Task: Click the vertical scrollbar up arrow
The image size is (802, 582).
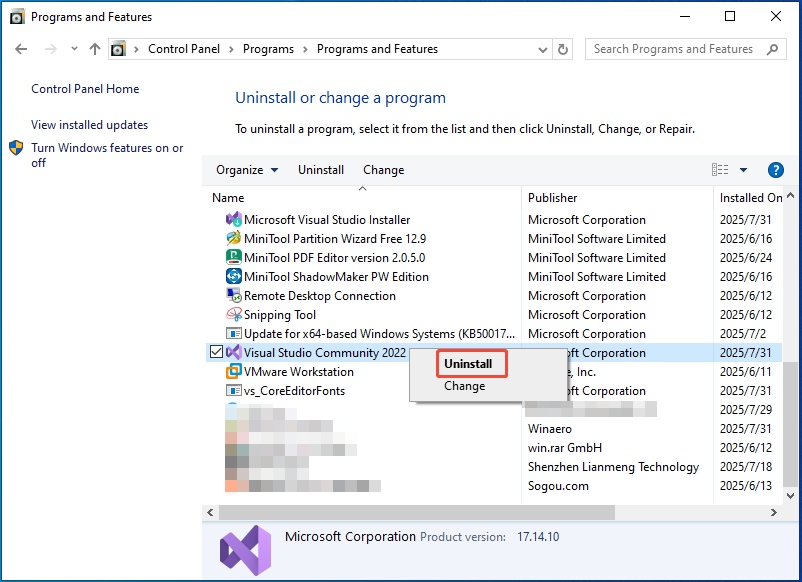Action: 790,195
